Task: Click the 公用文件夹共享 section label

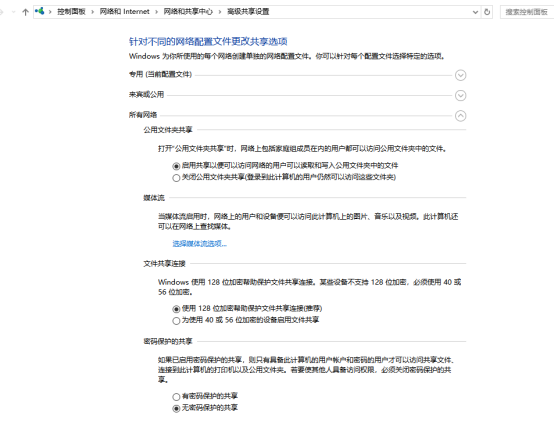Action: click(x=168, y=130)
